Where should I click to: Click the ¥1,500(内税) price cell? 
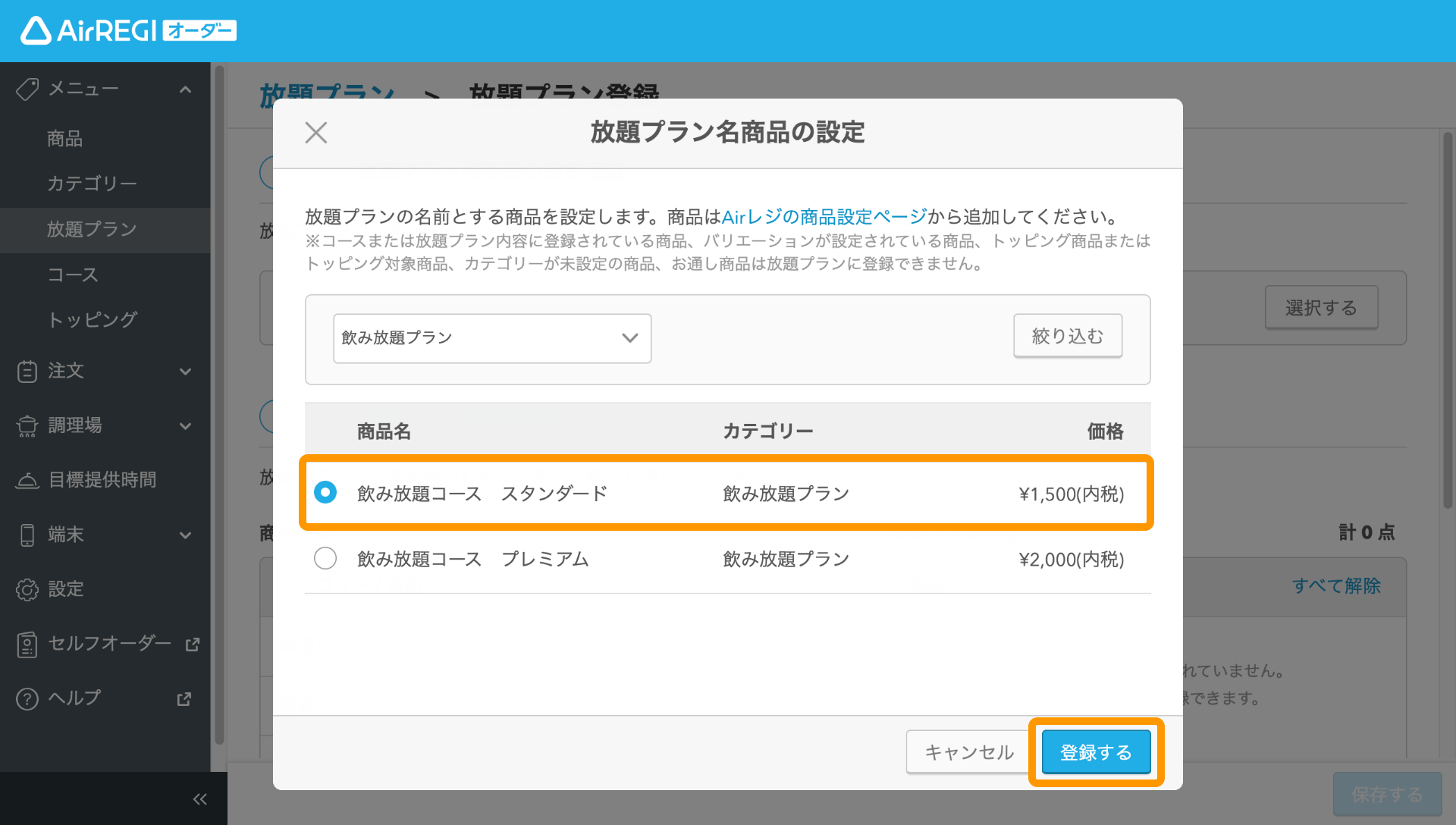pyautogui.click(x=1071, y=494)
